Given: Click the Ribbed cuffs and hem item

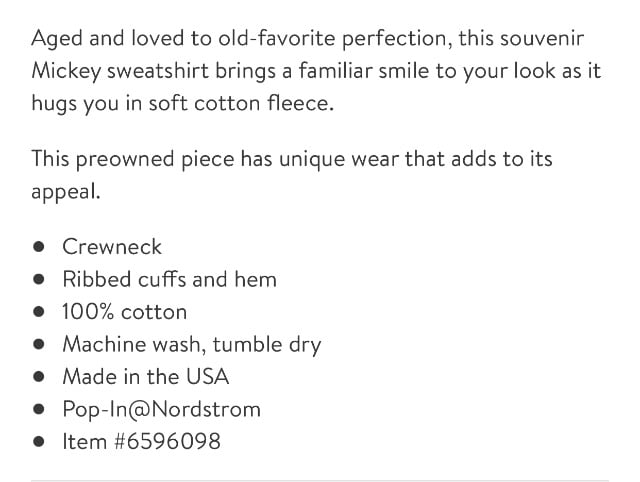Looking at the screenshot, I should (169, 279).
